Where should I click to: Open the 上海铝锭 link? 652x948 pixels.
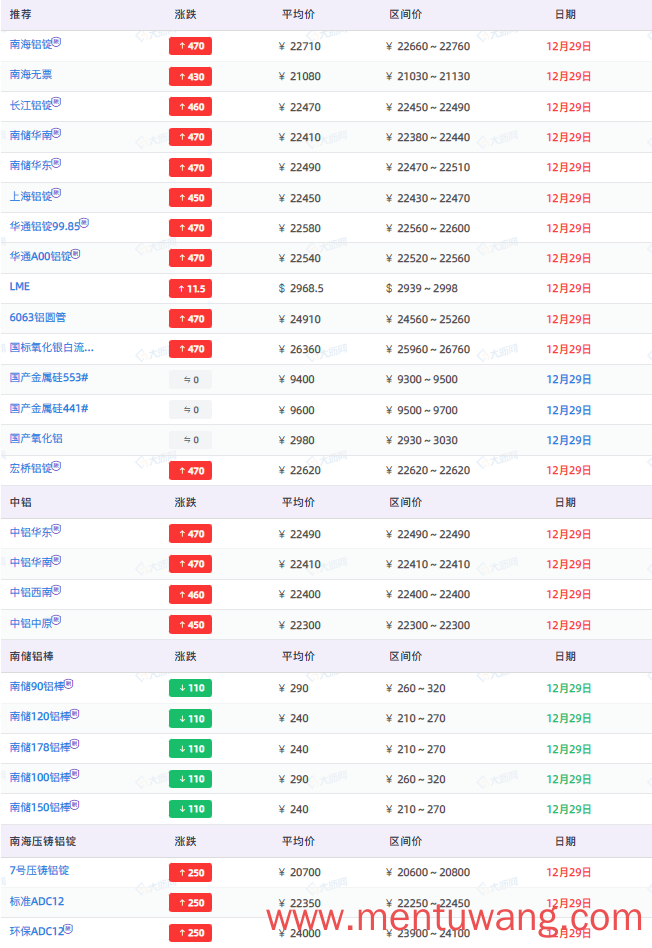pyautogui.click(x=31, y=196)
